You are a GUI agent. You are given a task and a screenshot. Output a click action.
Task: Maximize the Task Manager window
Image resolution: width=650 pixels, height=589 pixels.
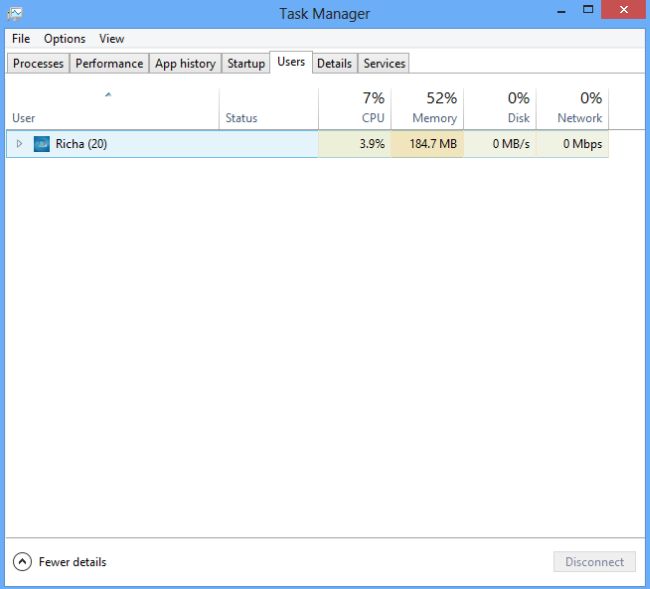point(588,10)
